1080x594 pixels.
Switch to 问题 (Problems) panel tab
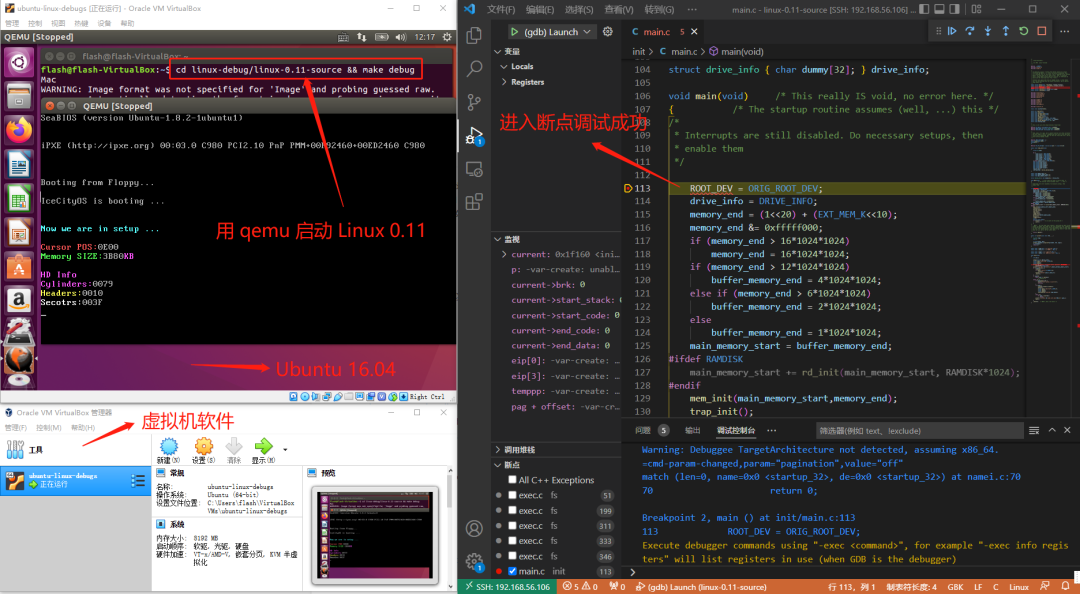[643, 430]
